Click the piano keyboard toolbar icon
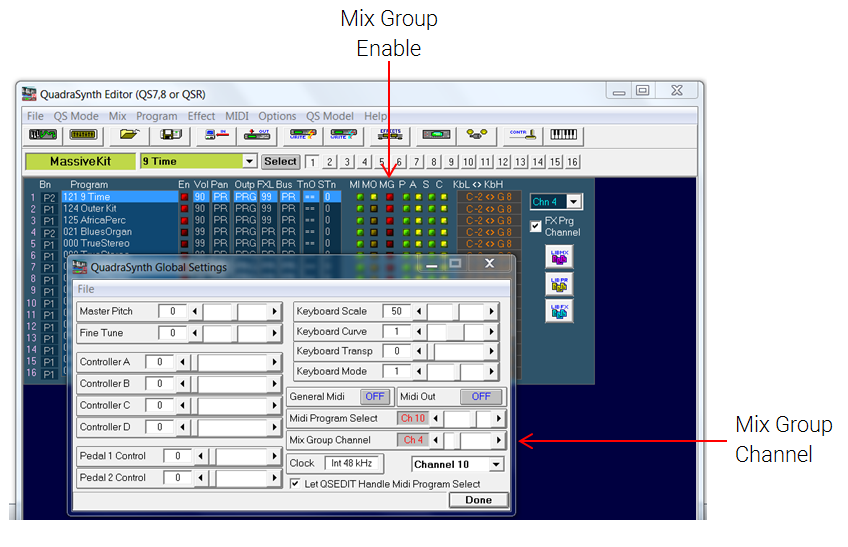Viewport: 848px width, 547px height. coord(564,133)
